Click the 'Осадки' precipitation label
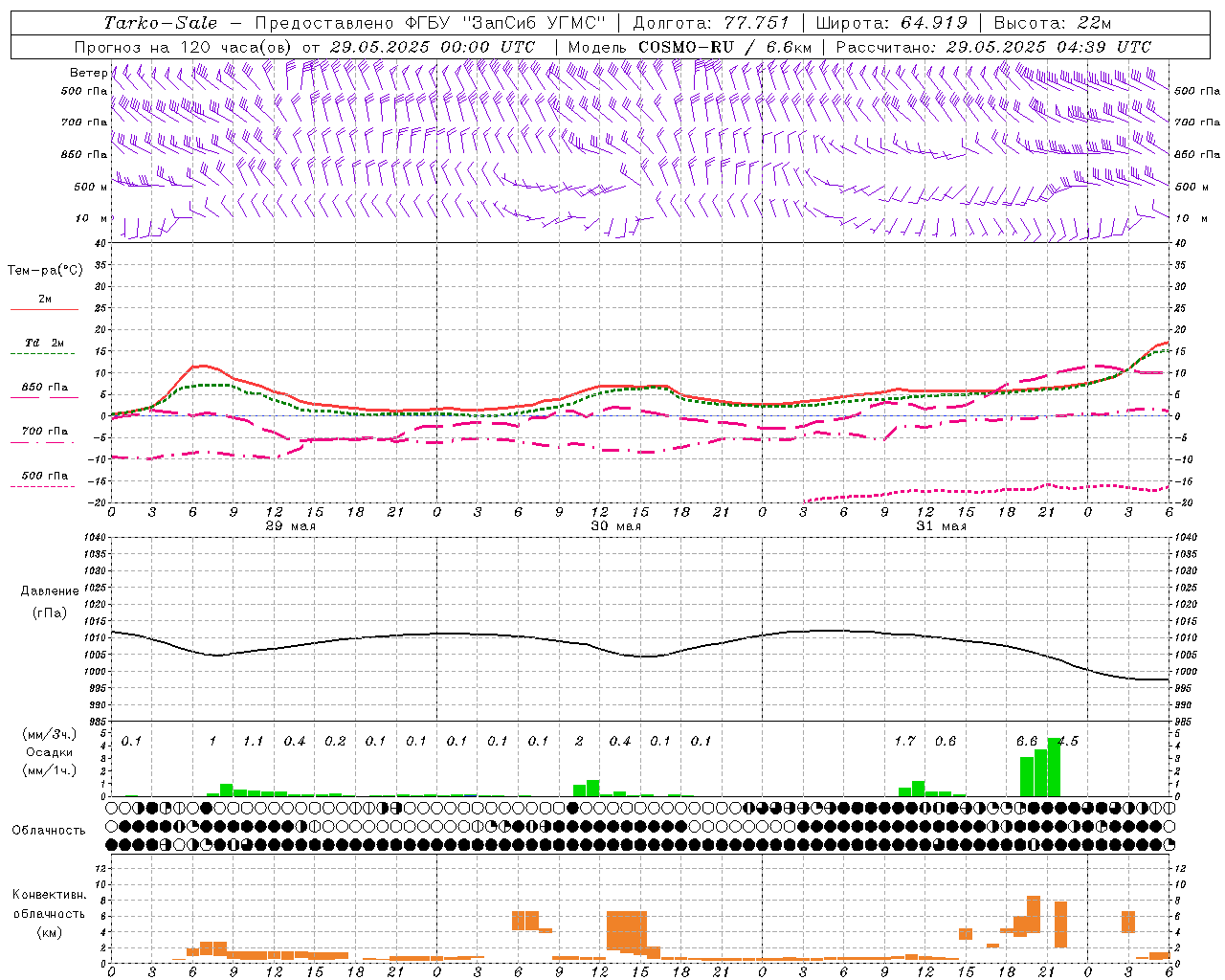 point(50,752)
